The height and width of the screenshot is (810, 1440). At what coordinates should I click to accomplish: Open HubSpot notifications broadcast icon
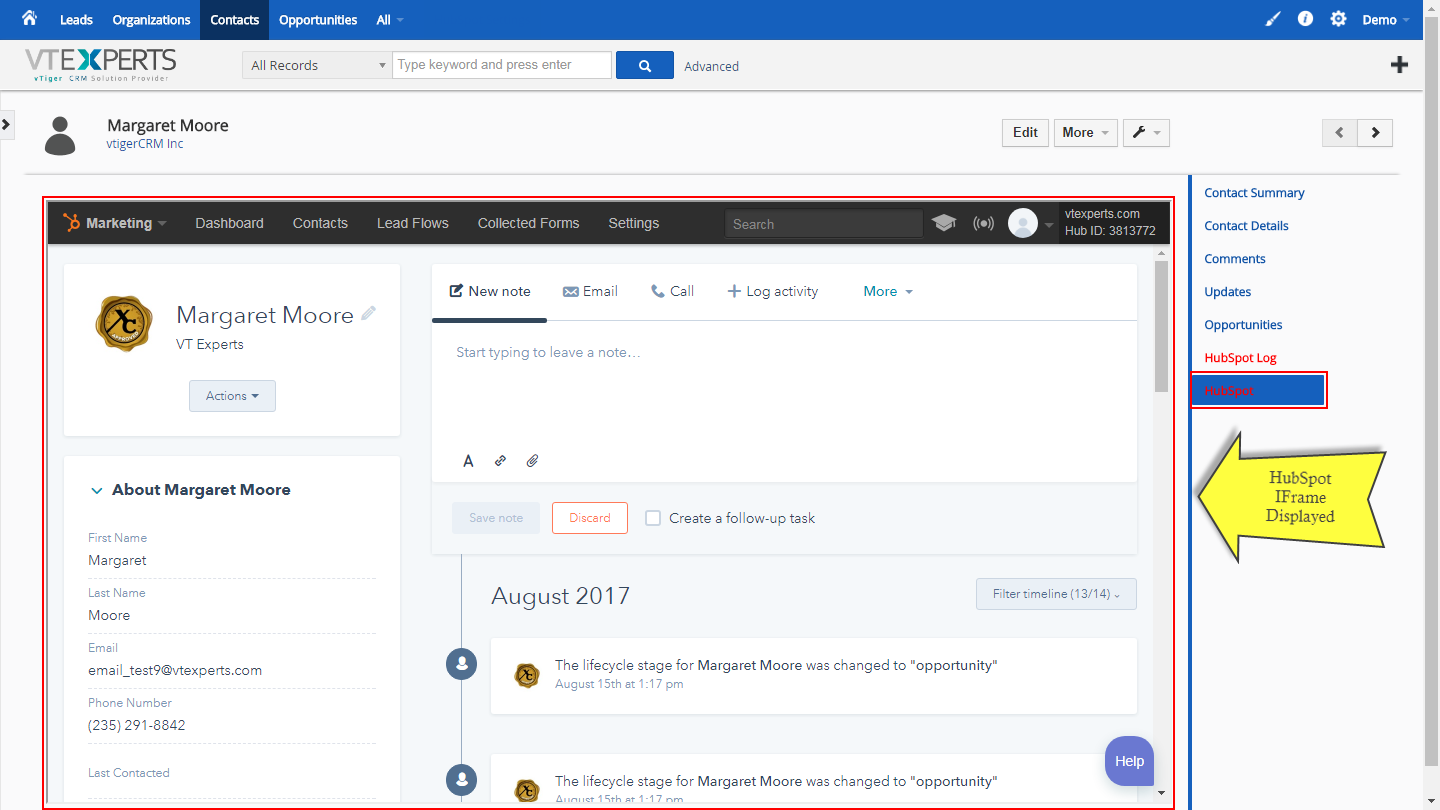984,223
